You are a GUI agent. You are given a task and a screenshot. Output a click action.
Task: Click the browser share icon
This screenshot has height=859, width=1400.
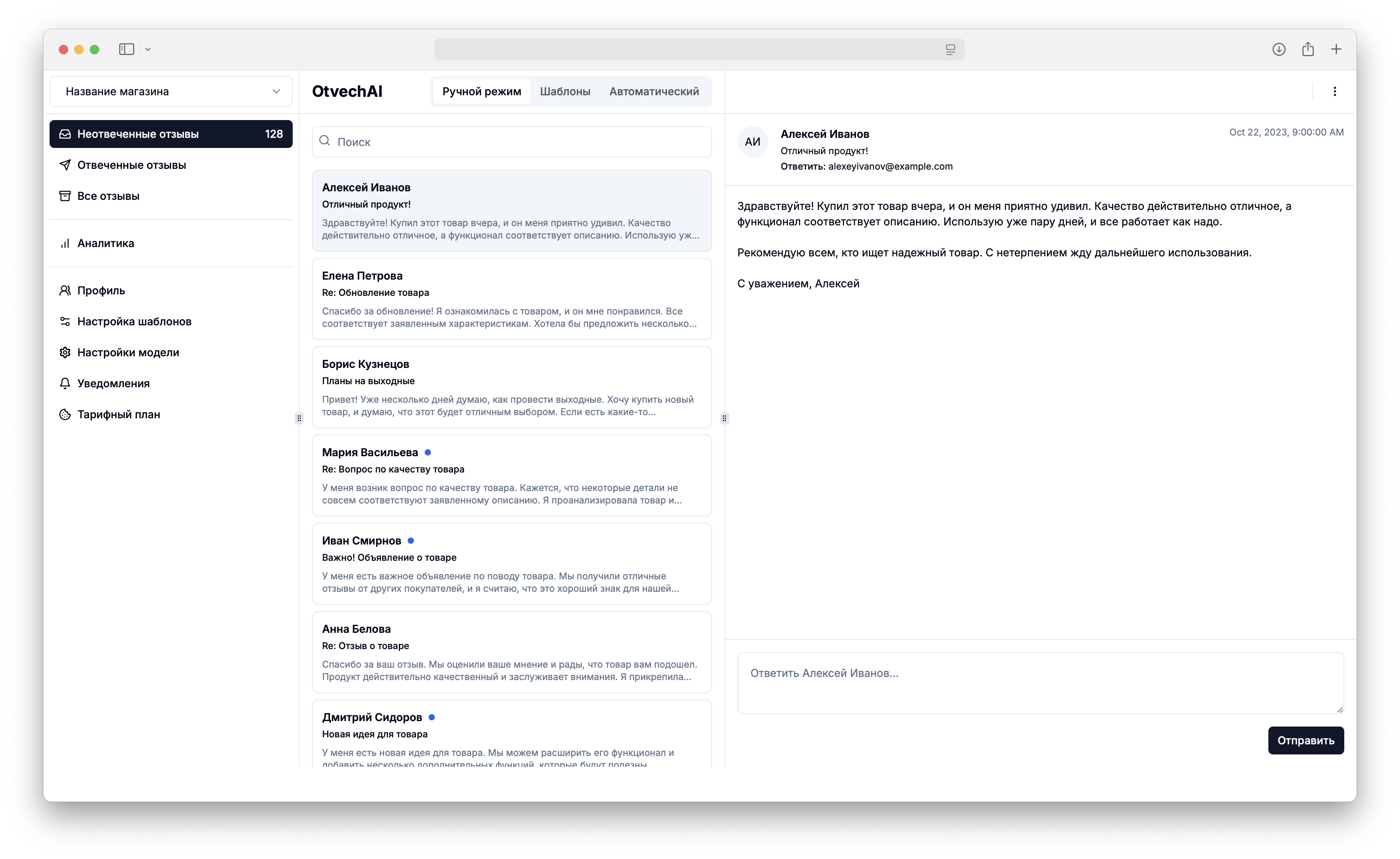click(1308, 49)
